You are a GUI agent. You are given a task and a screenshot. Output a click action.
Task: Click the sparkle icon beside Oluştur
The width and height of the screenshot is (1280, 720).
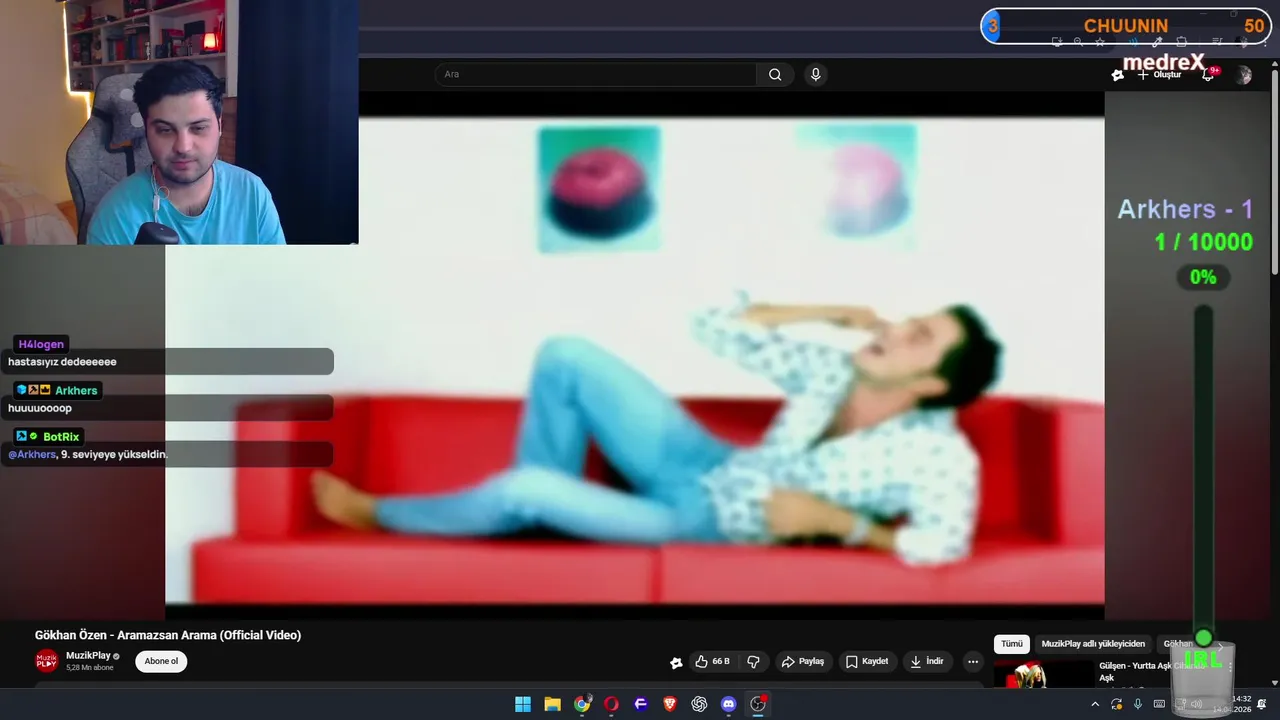click(x=1118, y=75)
